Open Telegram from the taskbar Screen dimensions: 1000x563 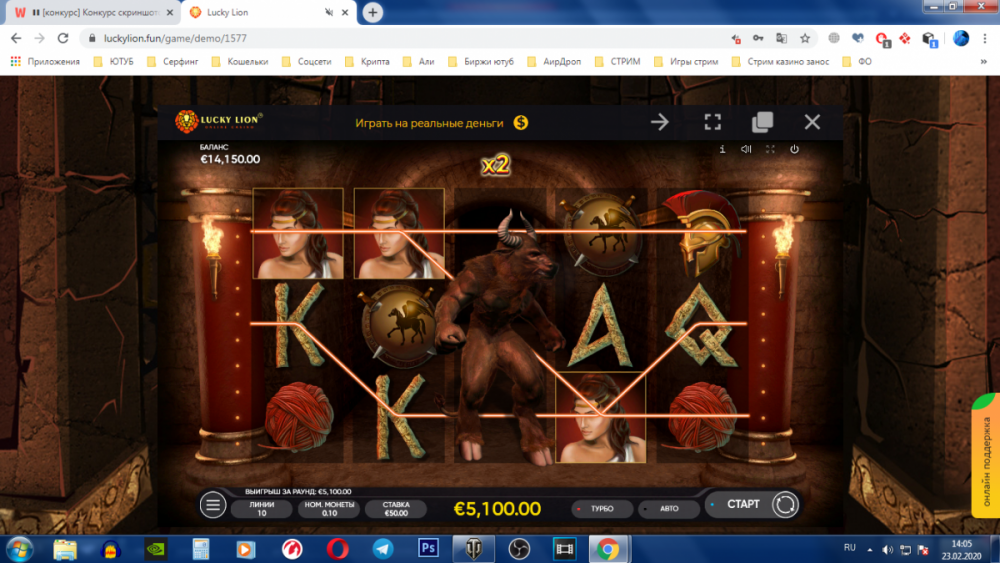[x=382, y=548]
